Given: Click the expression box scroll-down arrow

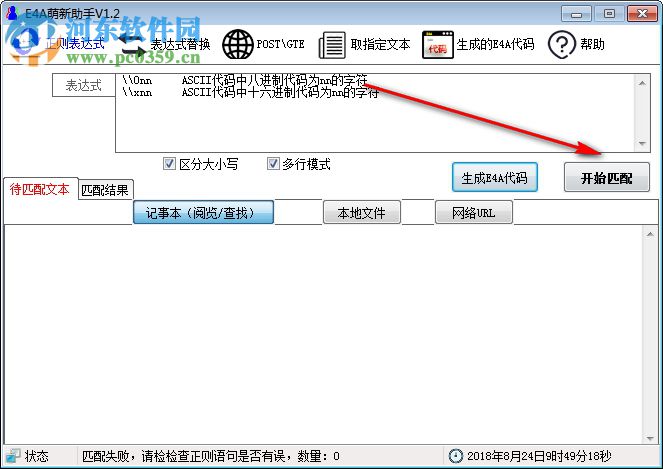Looking at the screenshot, I should click(x=642, y=144).
